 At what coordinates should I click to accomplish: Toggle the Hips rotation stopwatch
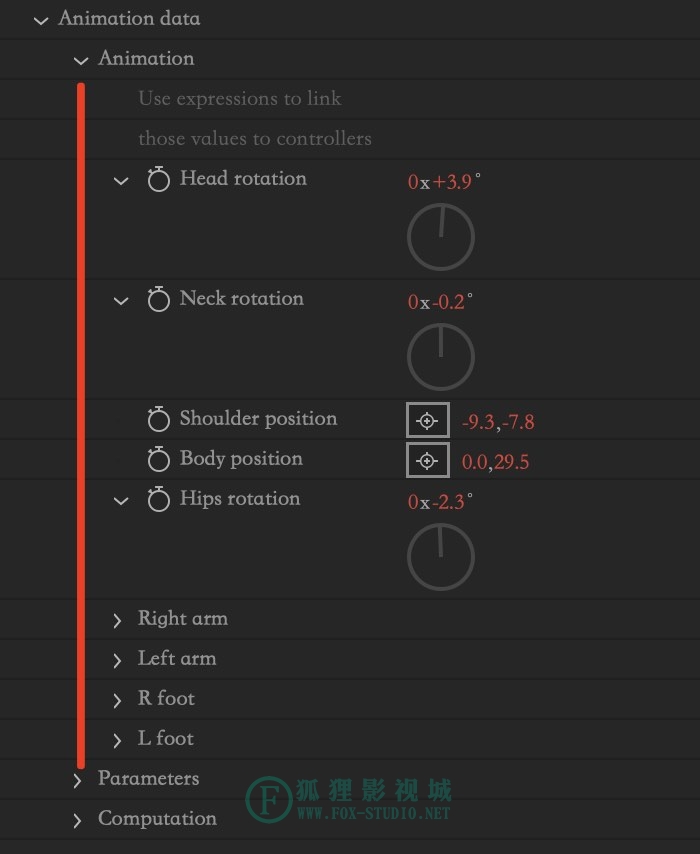159,499
